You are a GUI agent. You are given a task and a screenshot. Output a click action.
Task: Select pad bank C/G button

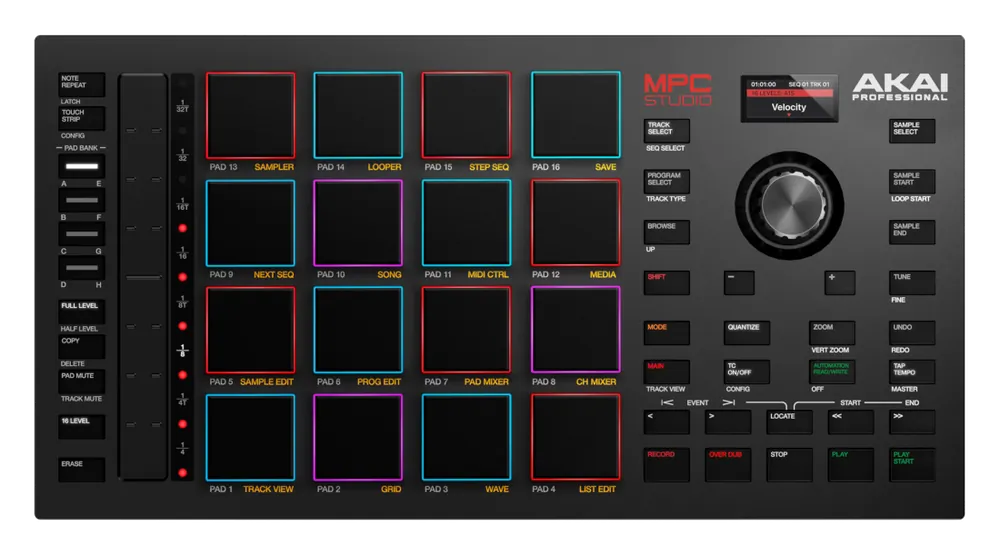[x=82, y=235]
